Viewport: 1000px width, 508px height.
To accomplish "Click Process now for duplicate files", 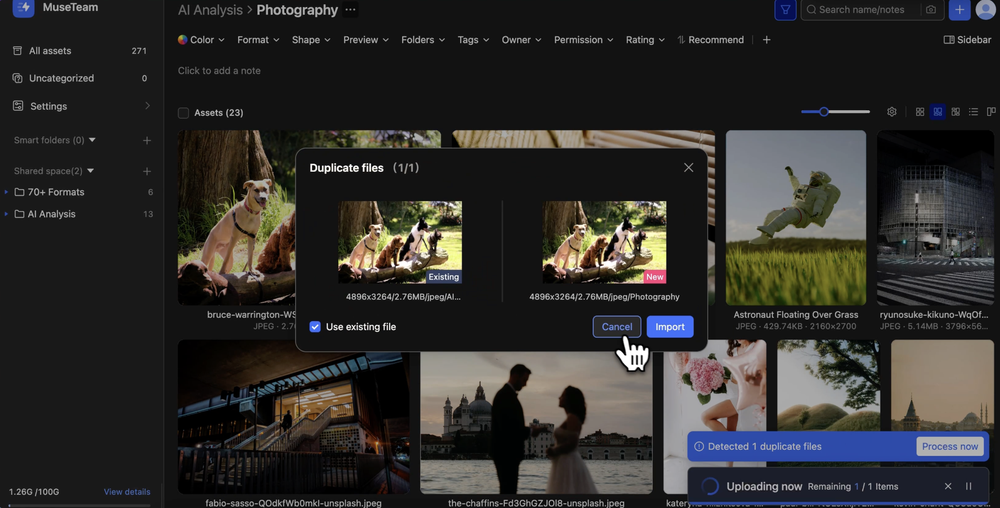I will [x=949, y=446].
